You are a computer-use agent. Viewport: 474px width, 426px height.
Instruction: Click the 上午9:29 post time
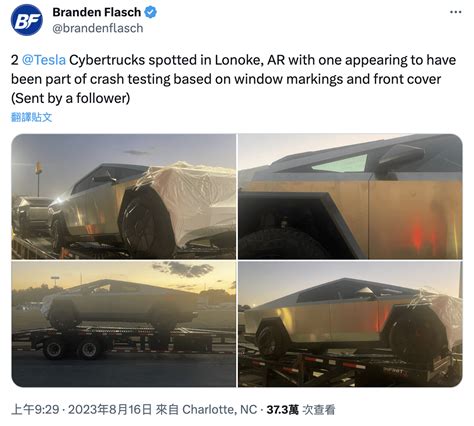(35, 409)
